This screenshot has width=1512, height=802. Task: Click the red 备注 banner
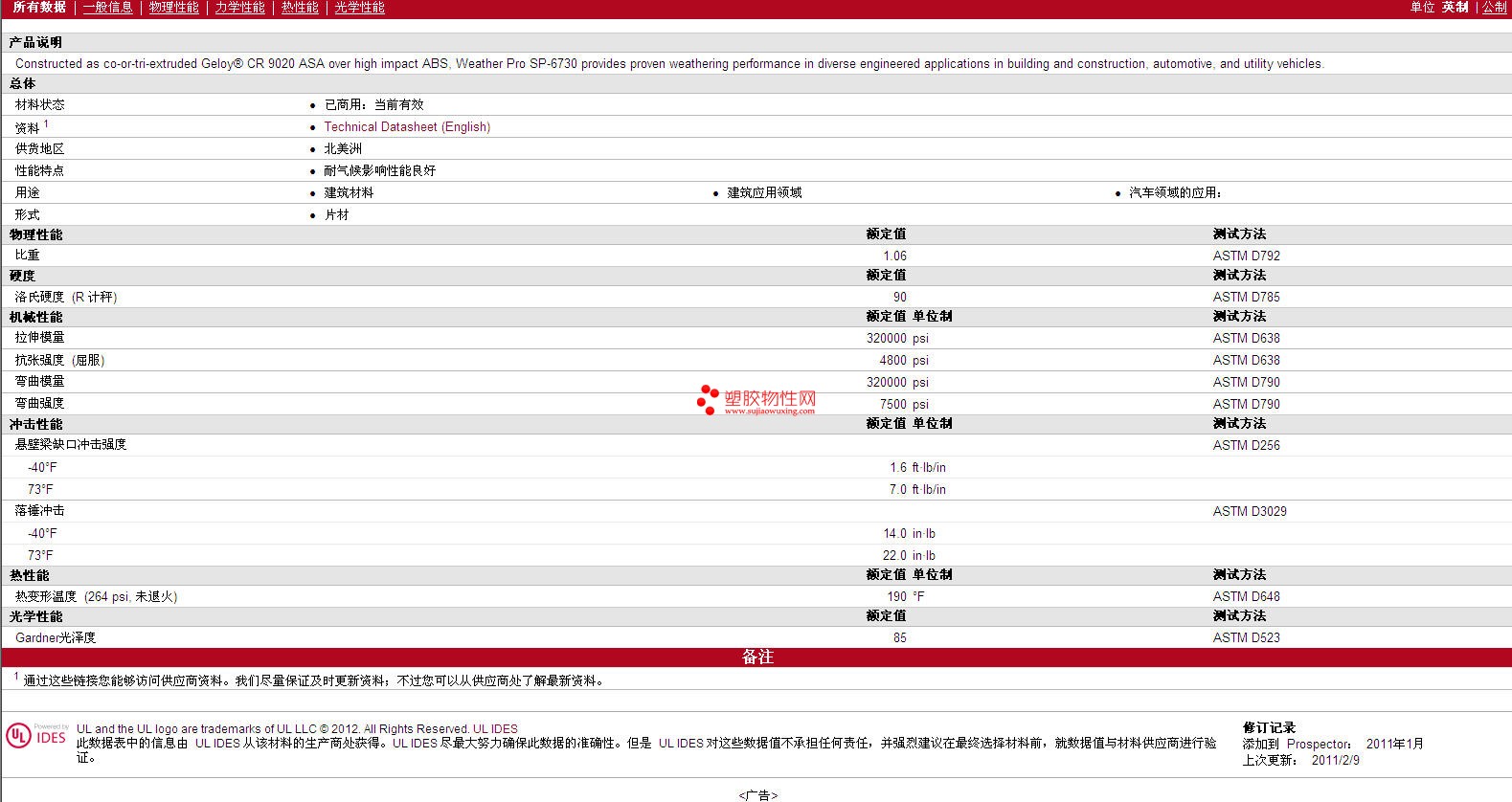point(756,657)
